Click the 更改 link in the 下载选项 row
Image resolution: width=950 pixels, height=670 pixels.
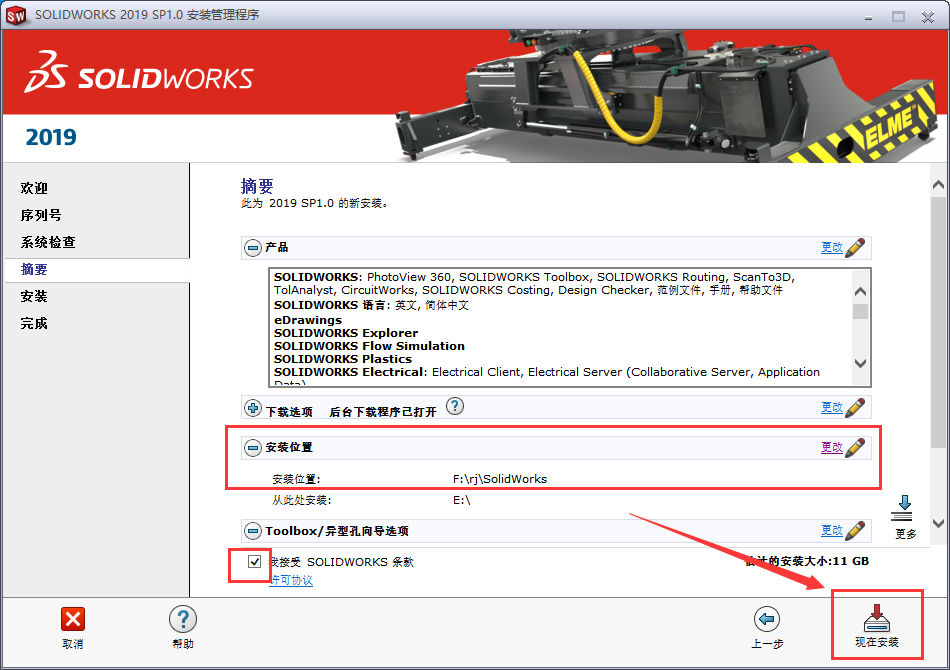point(831,408)
